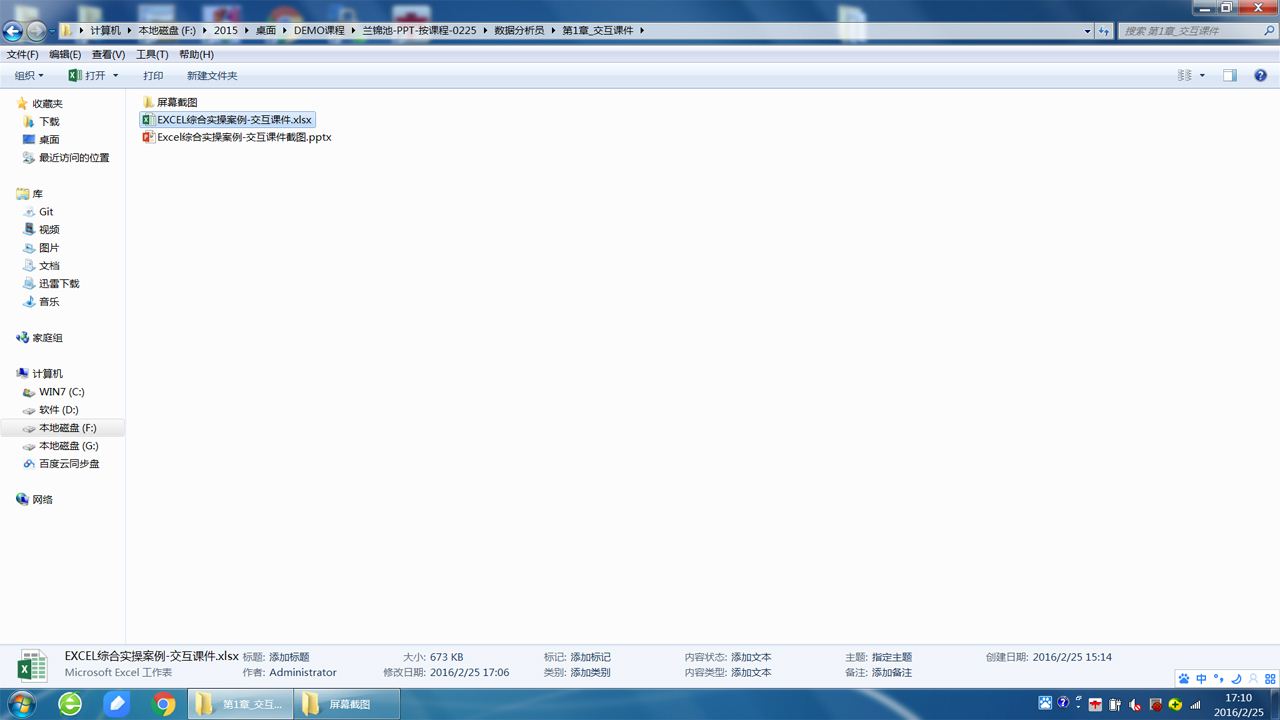Viewport: 1280px width, 720px height.
Task: Click the 打印 toolbar button
Action: coord(153,76)
